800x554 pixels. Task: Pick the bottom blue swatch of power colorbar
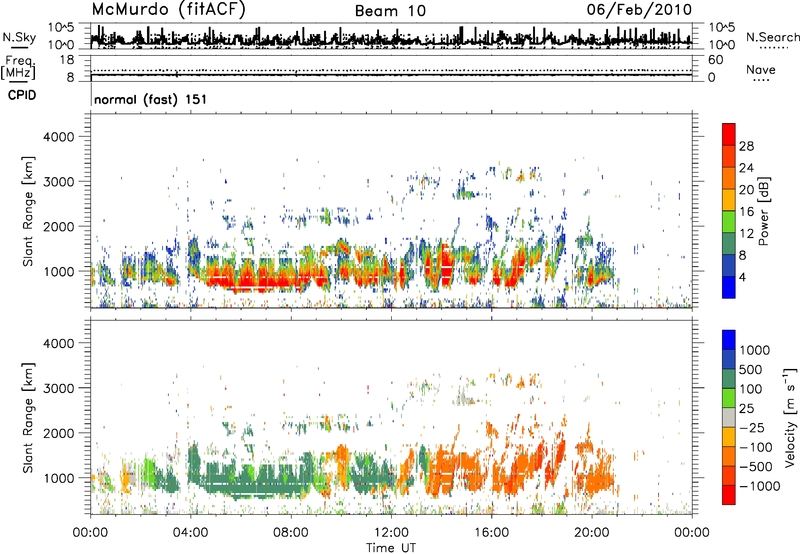tap(729, 288)
